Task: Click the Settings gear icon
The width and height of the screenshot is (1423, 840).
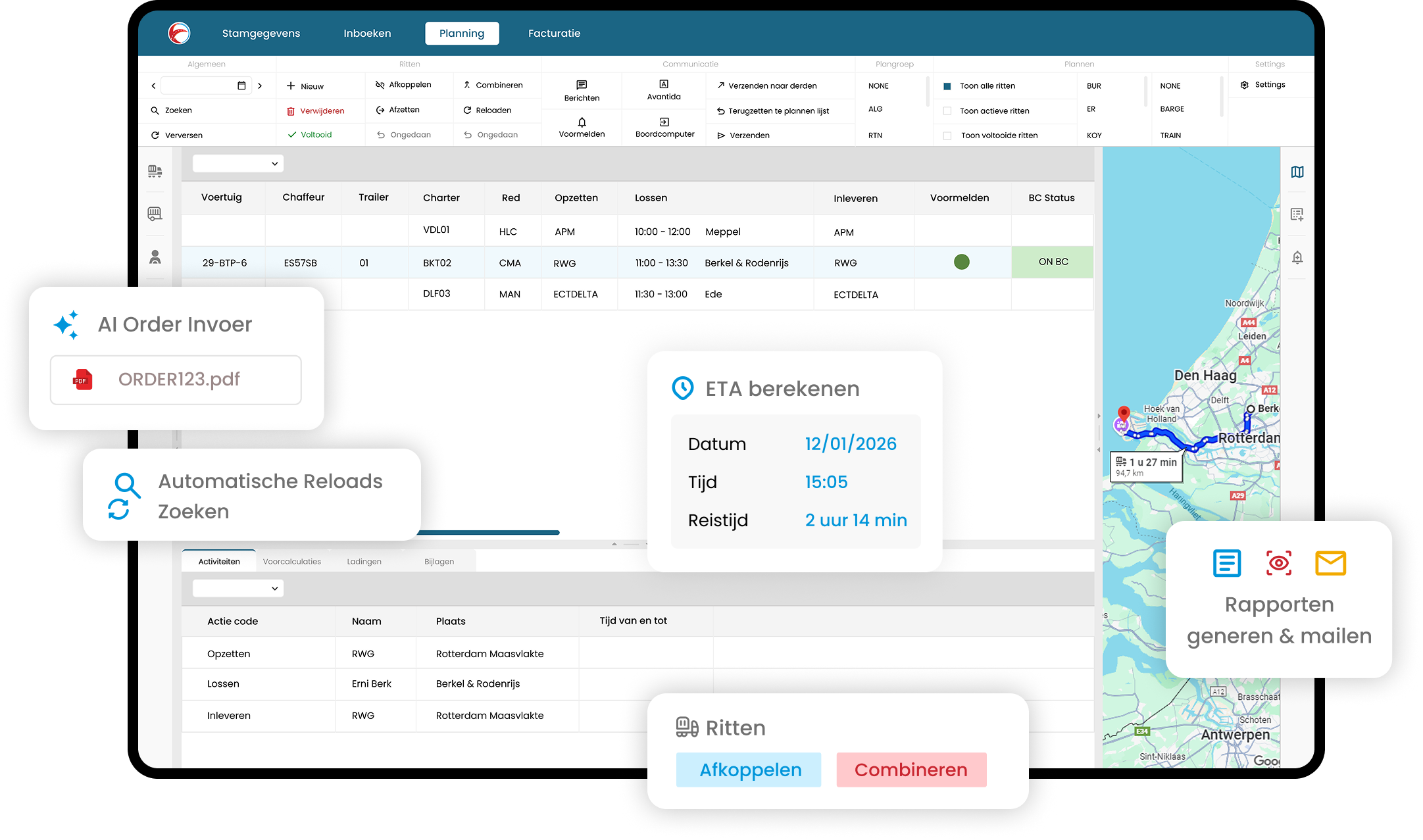Action: pos(1245,85)
